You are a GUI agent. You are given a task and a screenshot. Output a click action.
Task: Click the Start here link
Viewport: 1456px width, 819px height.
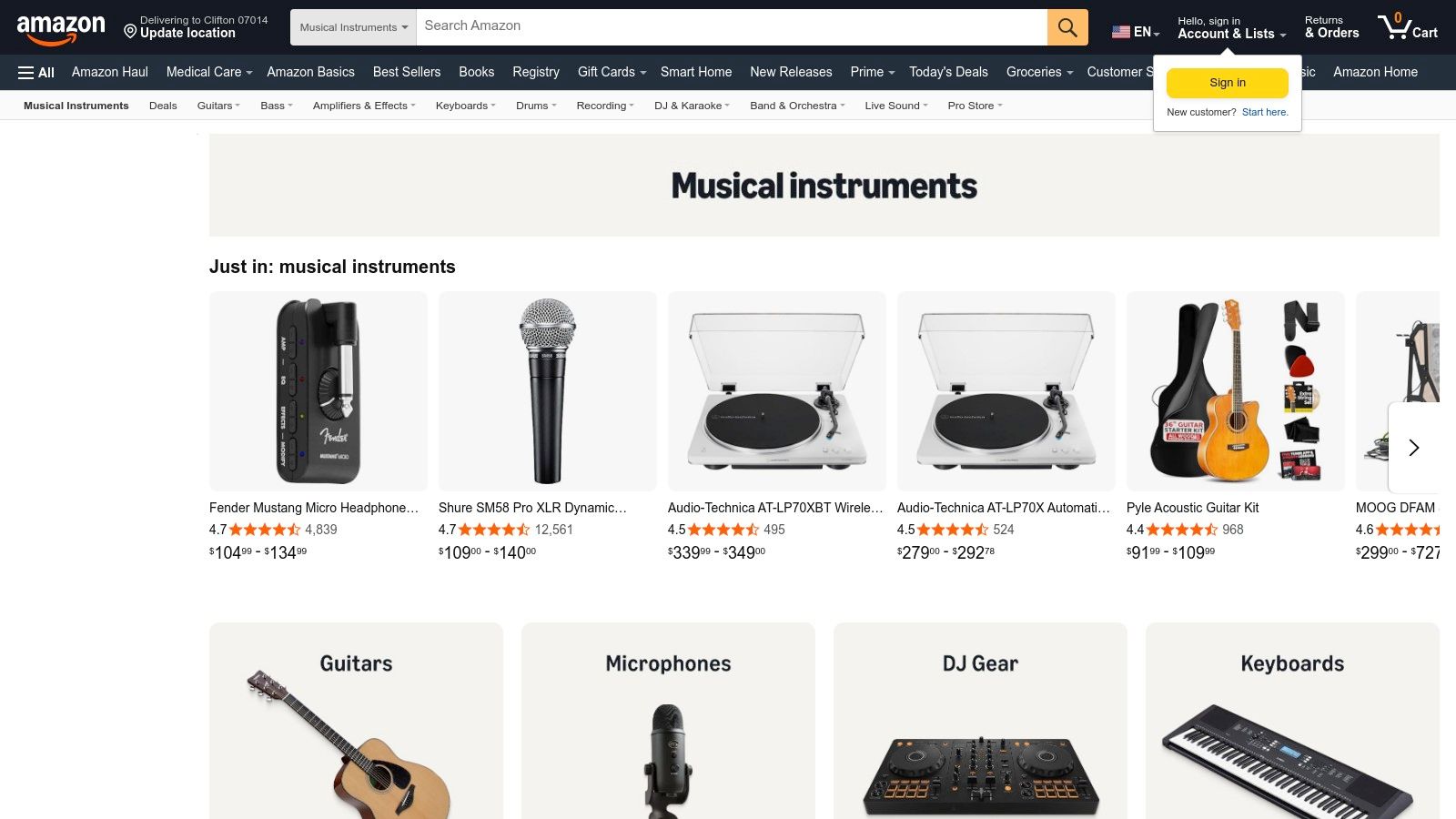coord(1265,111)
